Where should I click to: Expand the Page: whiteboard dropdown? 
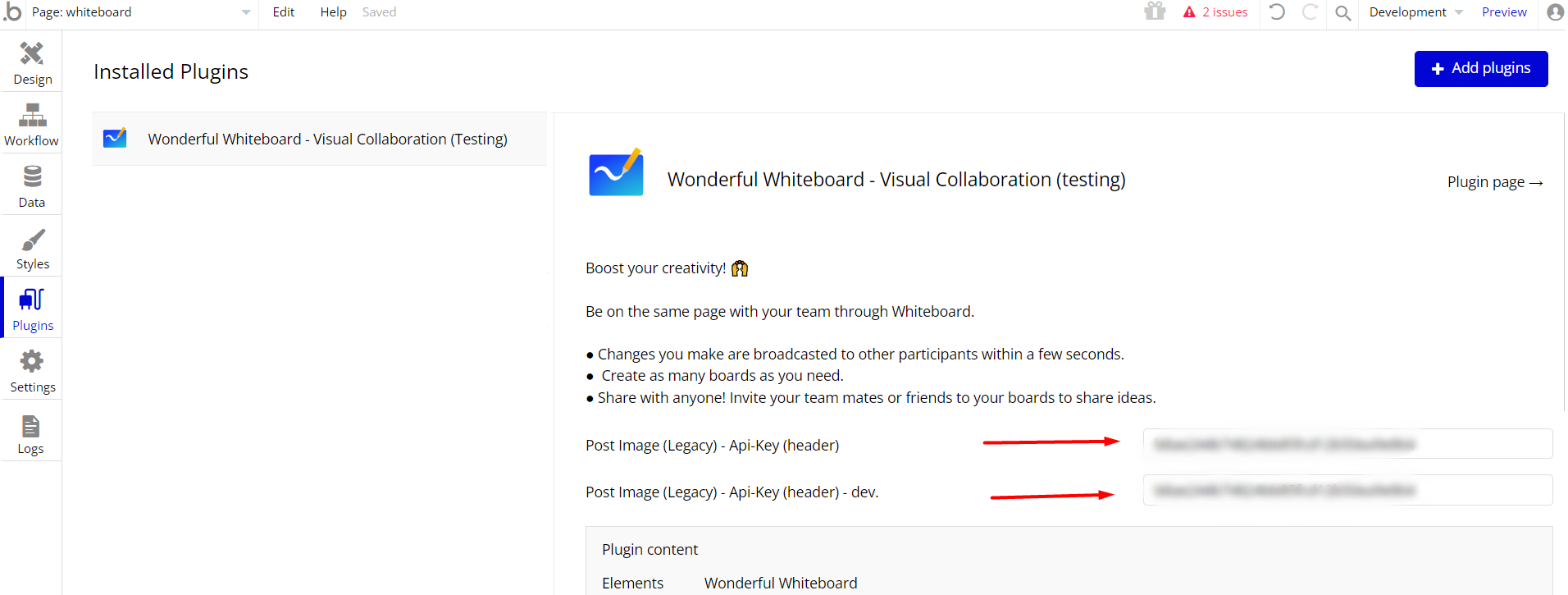point(141,12)
